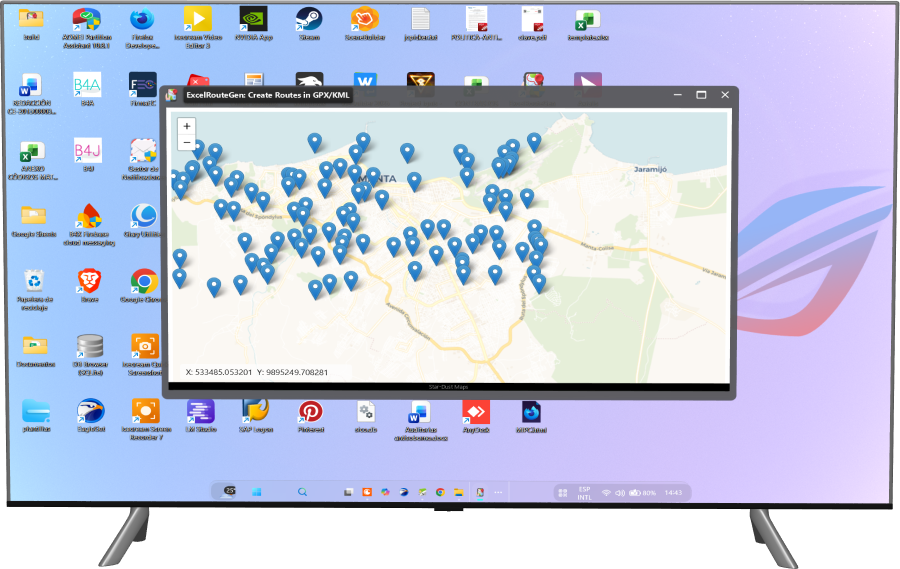900x569 pixels.
Task: Minimize the ExcelRouteGen window
Action: point(678,95)
